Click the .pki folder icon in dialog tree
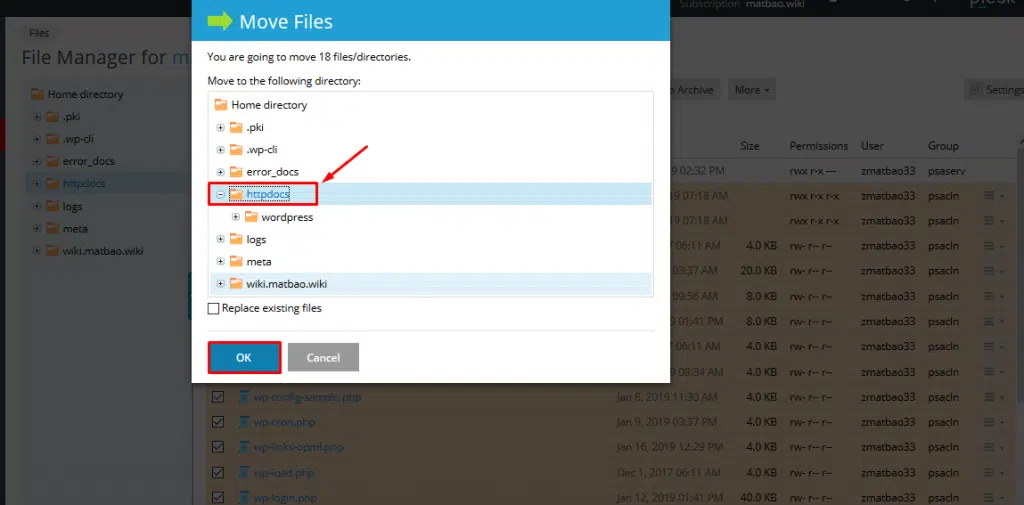Image resolution: width=1024 pixels, height=505 pixels. coord(236,127)
